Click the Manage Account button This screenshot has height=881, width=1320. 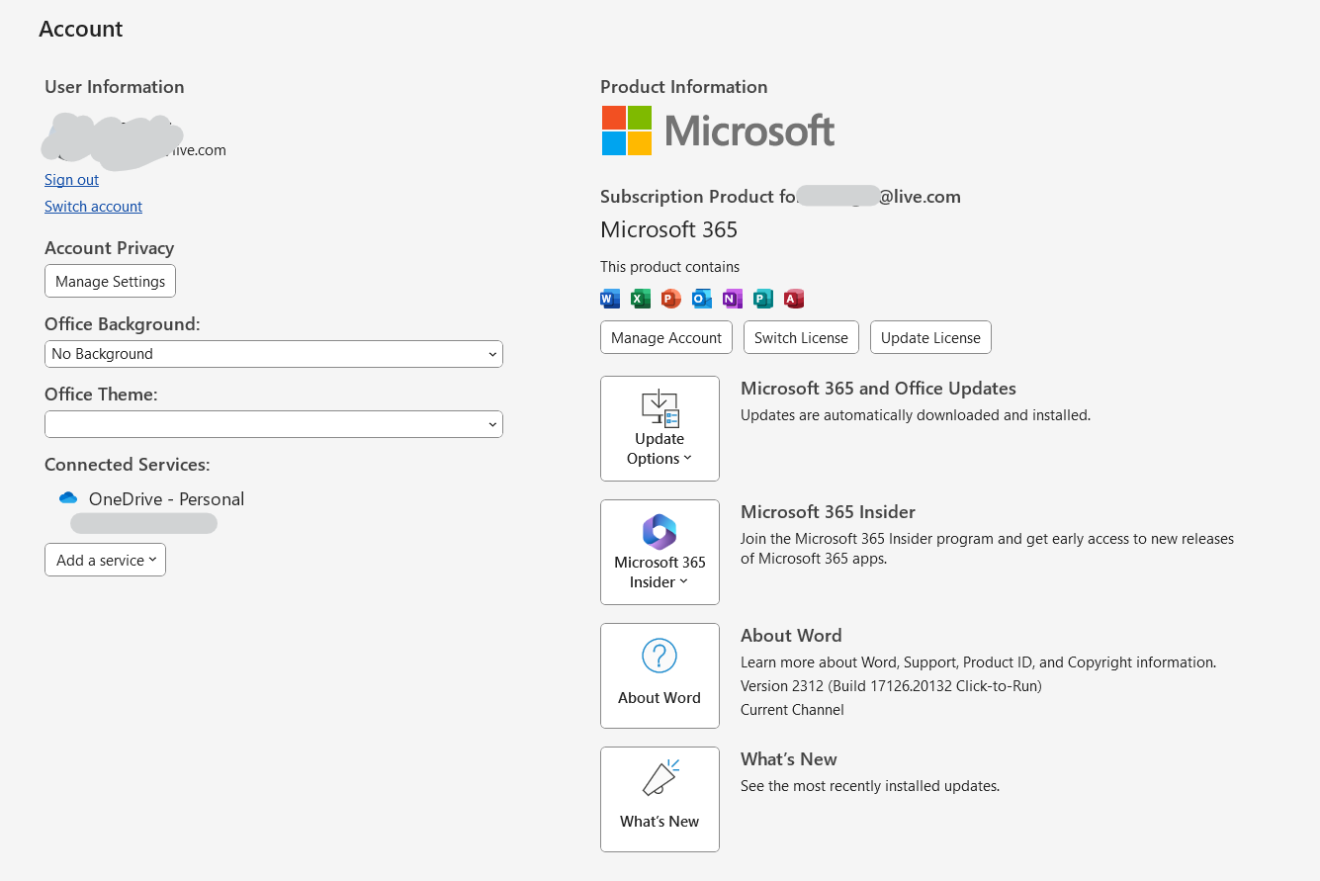[x=666, y=338]
